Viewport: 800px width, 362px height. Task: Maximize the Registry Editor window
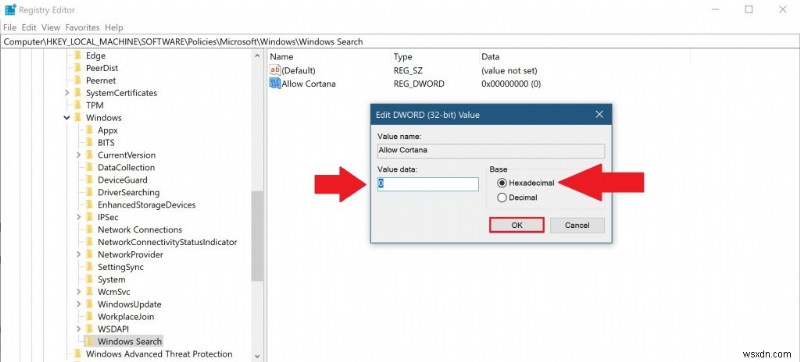point(748,9)
